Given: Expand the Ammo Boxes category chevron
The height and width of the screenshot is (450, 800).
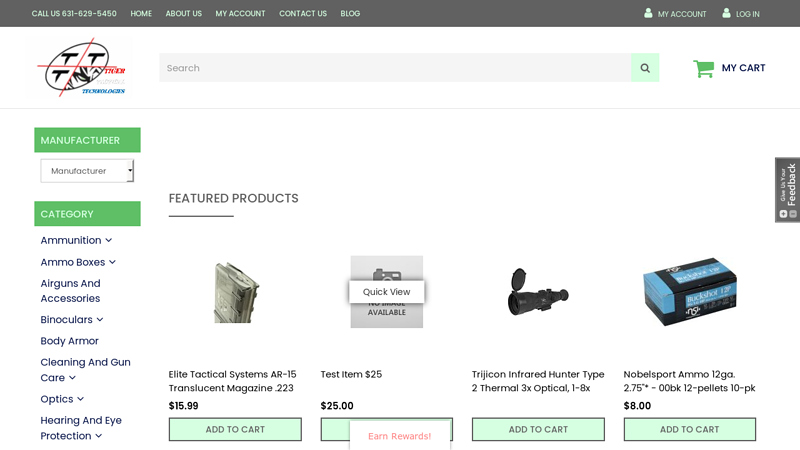Looking at the screenshot, I should [112, 262].
